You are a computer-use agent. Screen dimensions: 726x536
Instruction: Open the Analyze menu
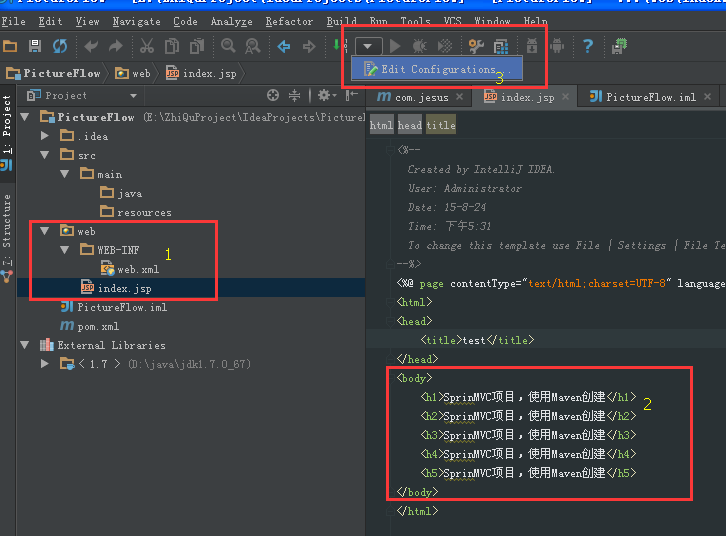pyautogui.click(x=232, y=21)
